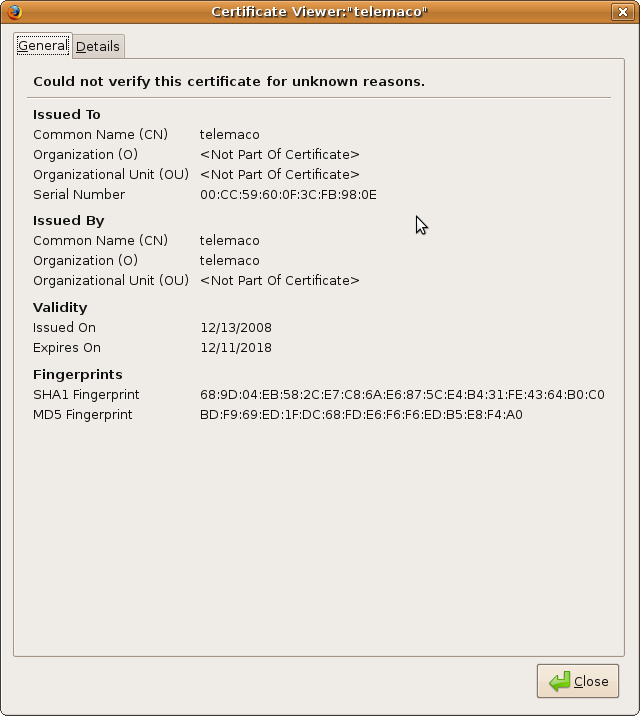Click the SHA1 fingerprint value

[402, 395]
